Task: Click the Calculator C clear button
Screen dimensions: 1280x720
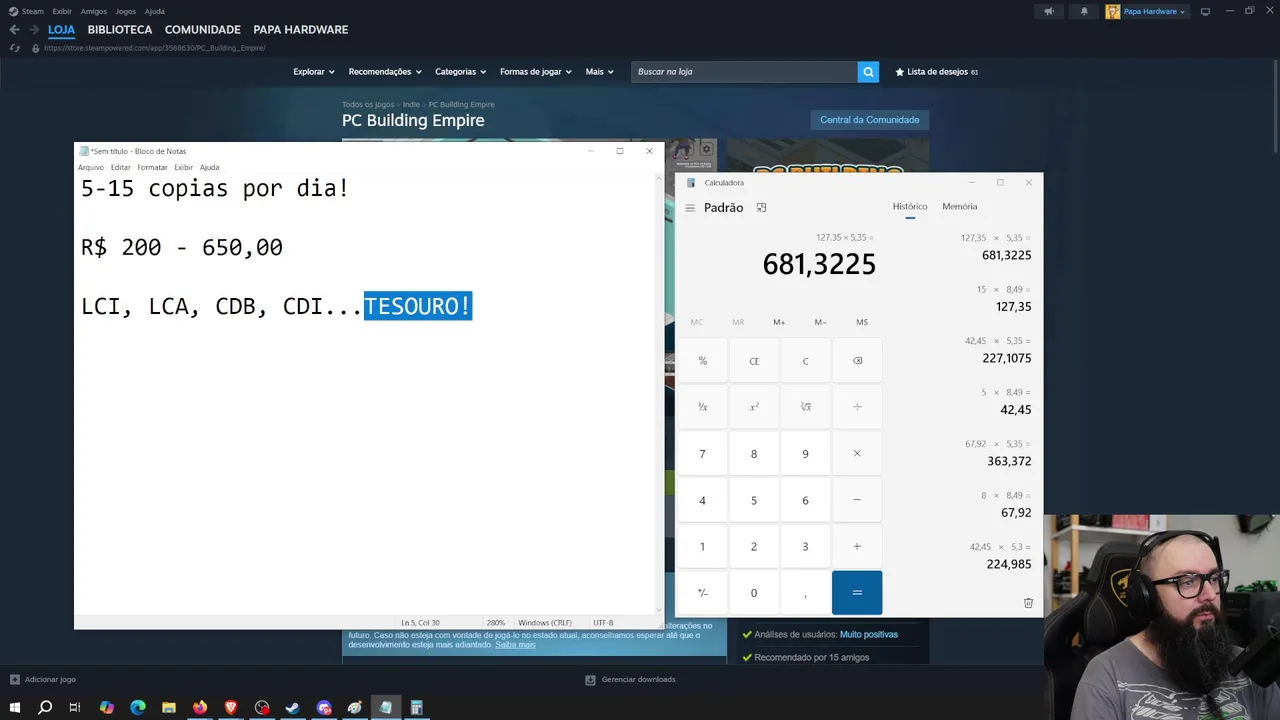Action: (x=805, y=361)
